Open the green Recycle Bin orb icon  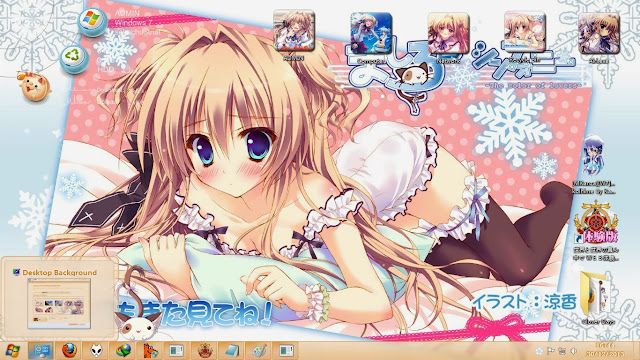pos(74,59)
